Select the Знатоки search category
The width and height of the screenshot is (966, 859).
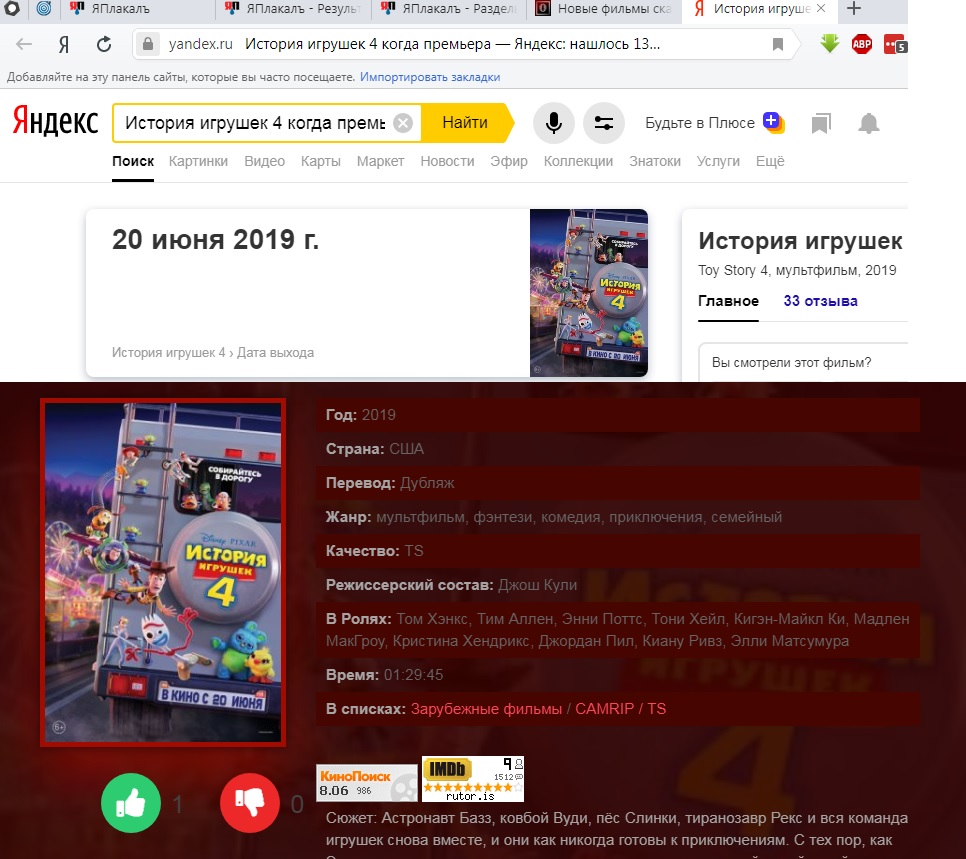pyautogui.click(x=655, y=161)
